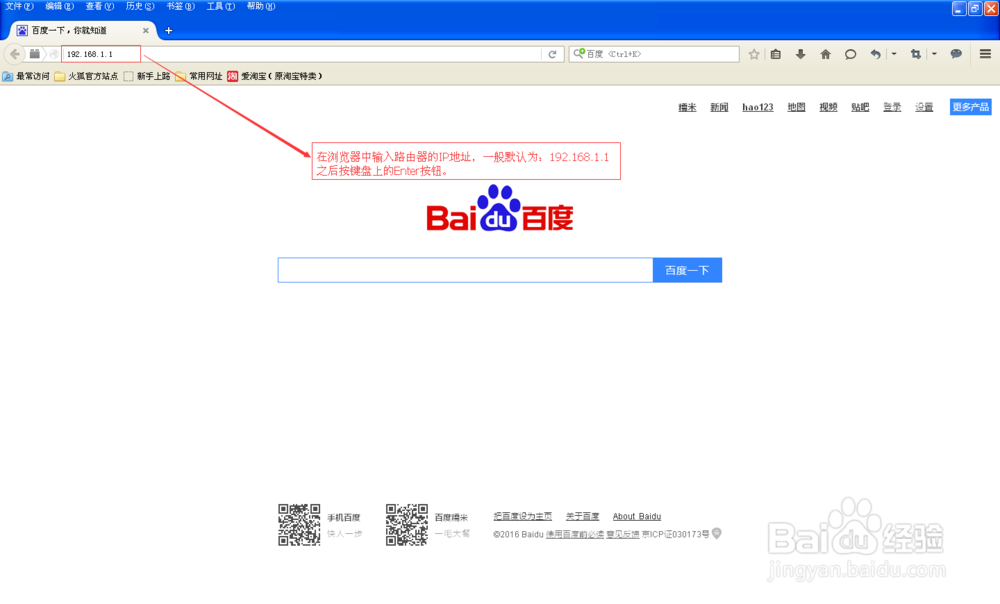Reload the page with the refresh icon
The image size is (1000, 604).
point(552,54)
